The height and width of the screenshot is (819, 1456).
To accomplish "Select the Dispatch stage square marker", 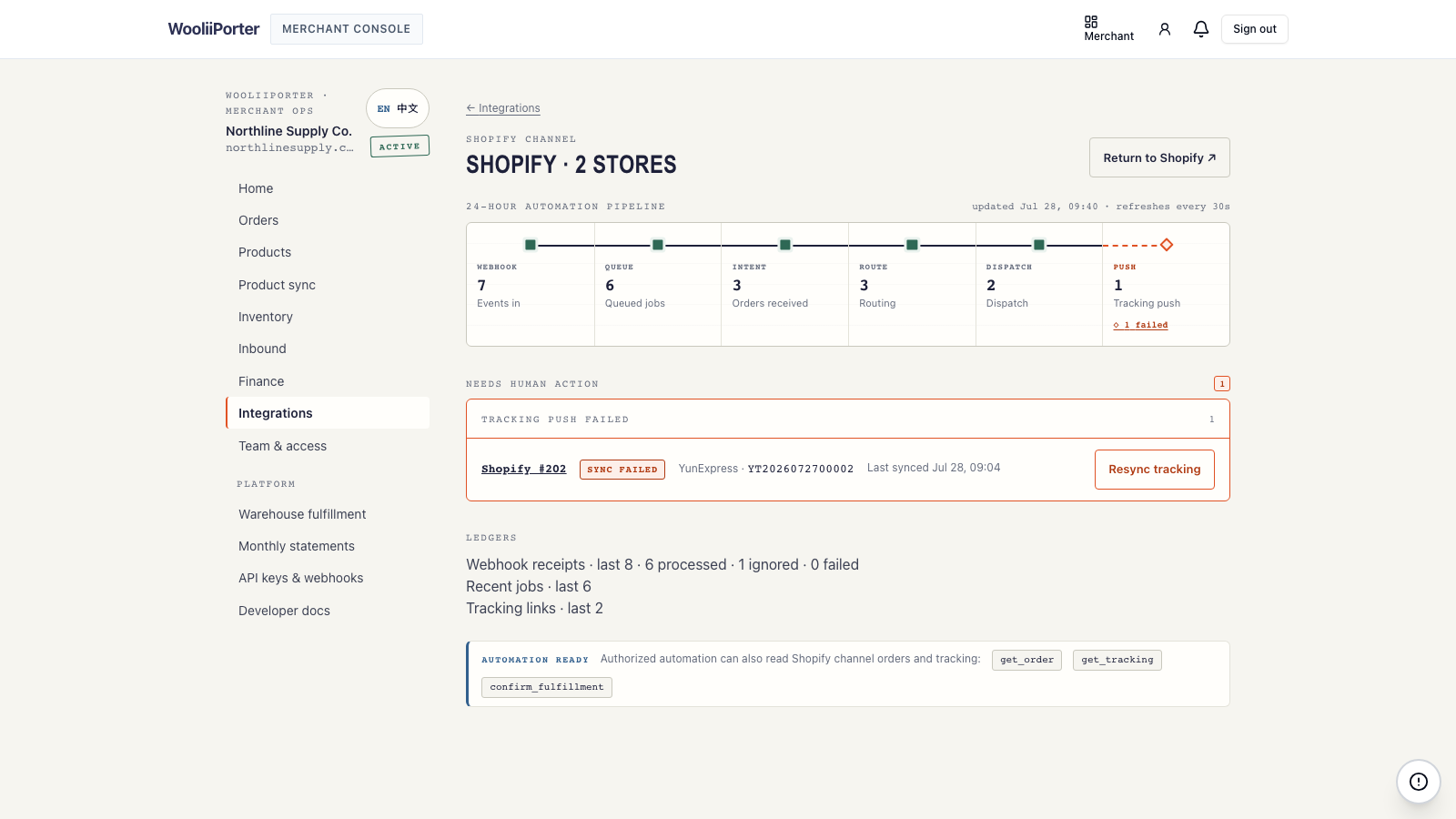I will (1039, 245).
